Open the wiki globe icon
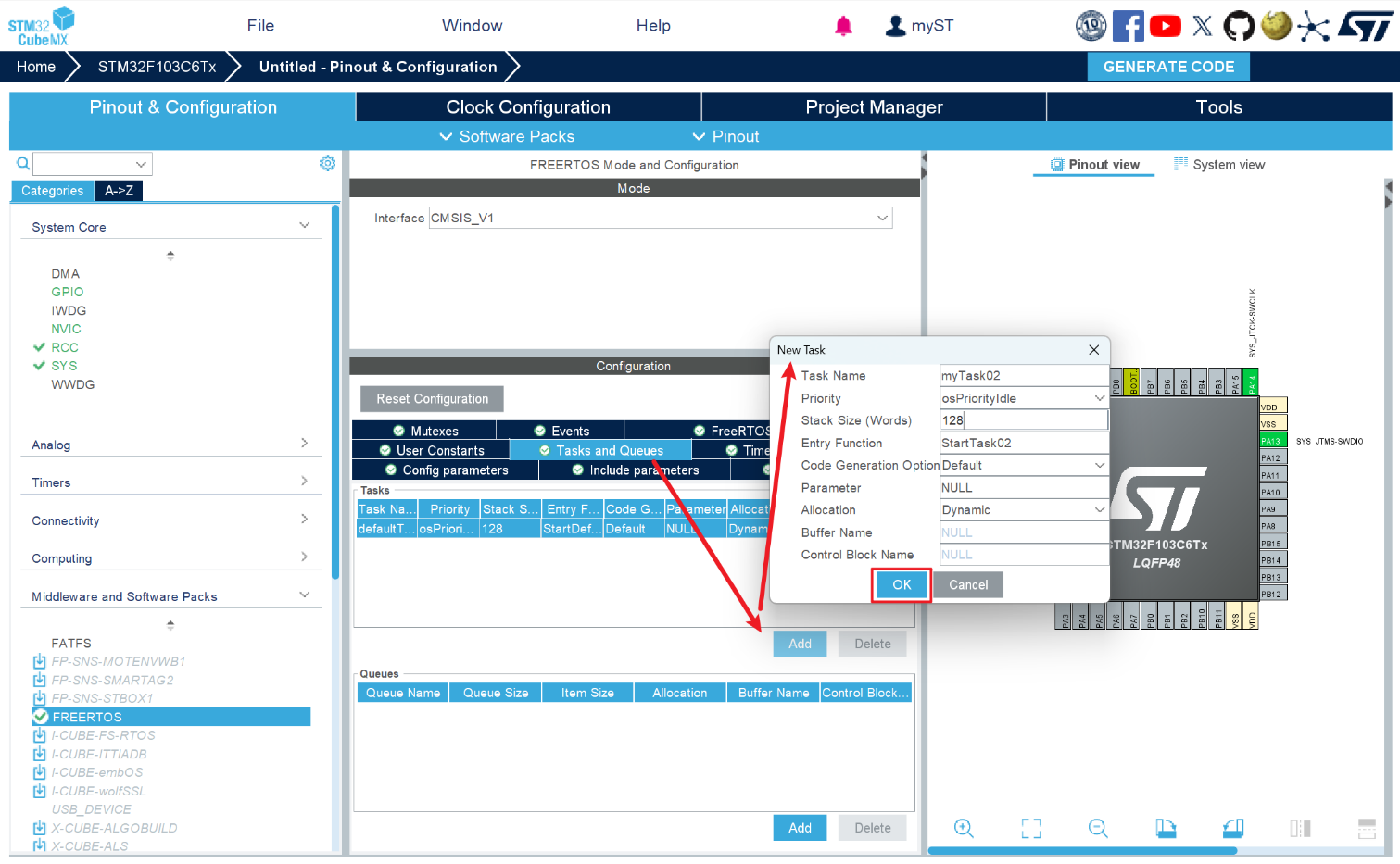Image resolution: width=1400 pixels, height=864 pixels. click(1276, 25)
